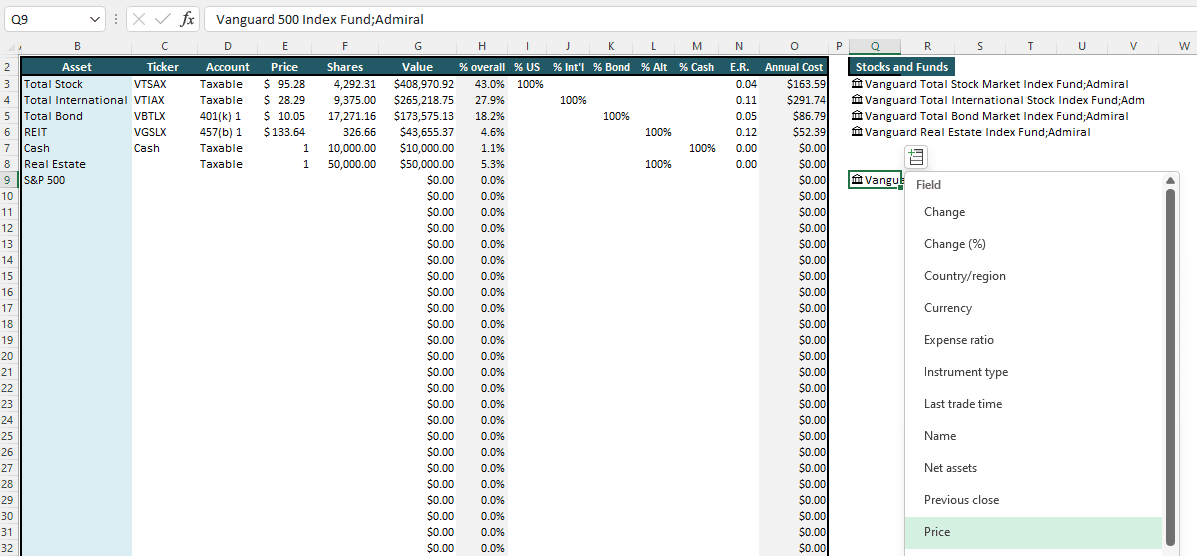This screenshot has width=1197, height=556.
Task: Click the S&P 500 asset cell
Action: tap(76, 180)
